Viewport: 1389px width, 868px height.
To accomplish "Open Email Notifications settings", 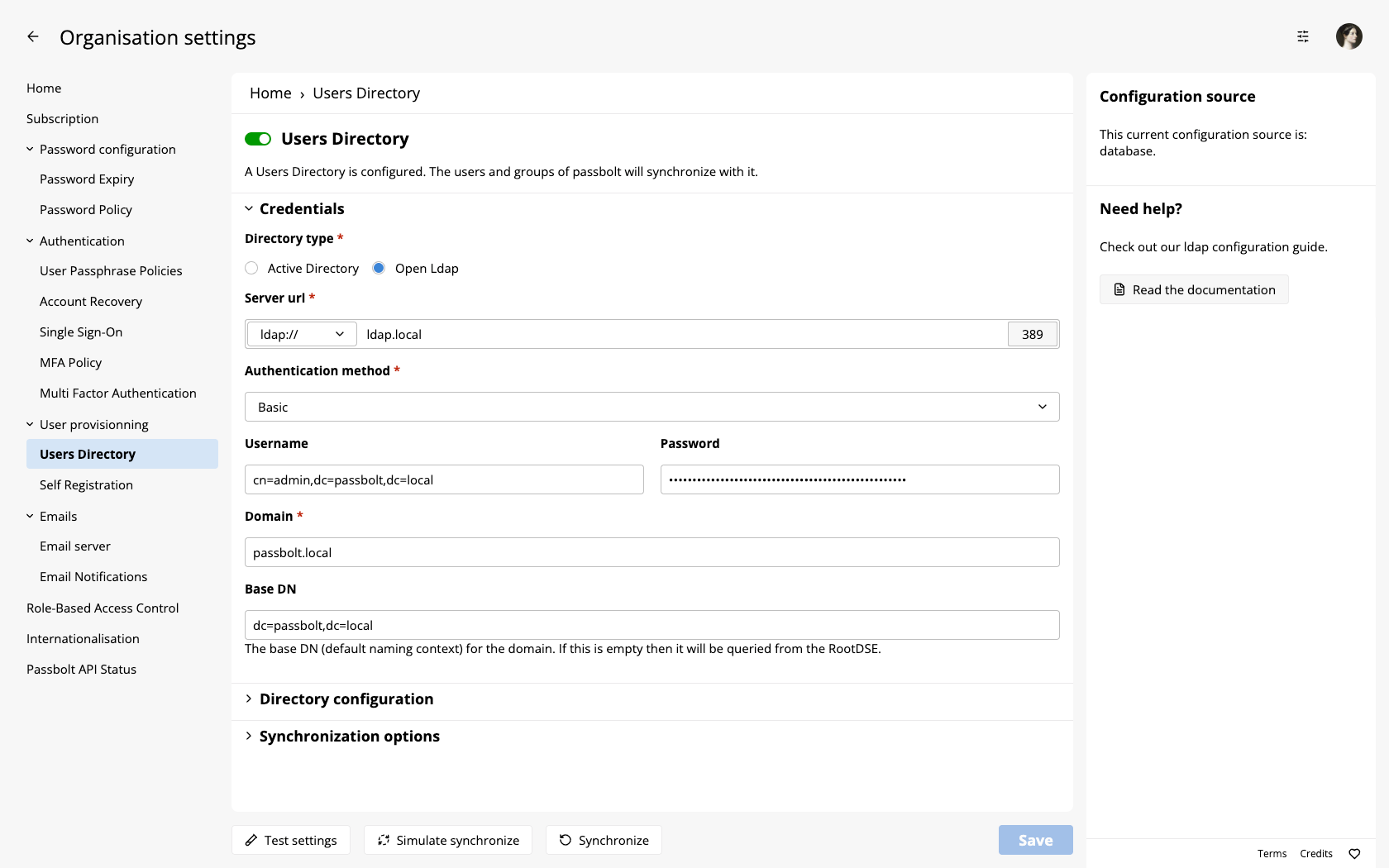I will pyautogui.click(x=93, y=576).
